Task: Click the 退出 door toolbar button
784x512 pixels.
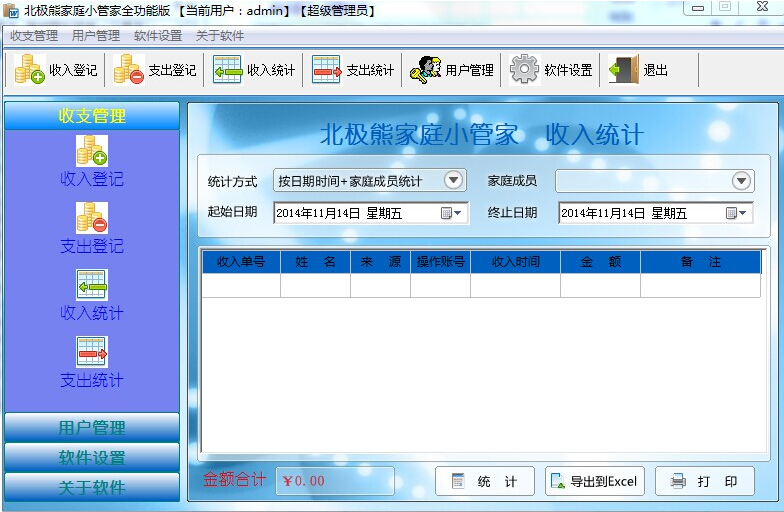Action: coord(638,70)
